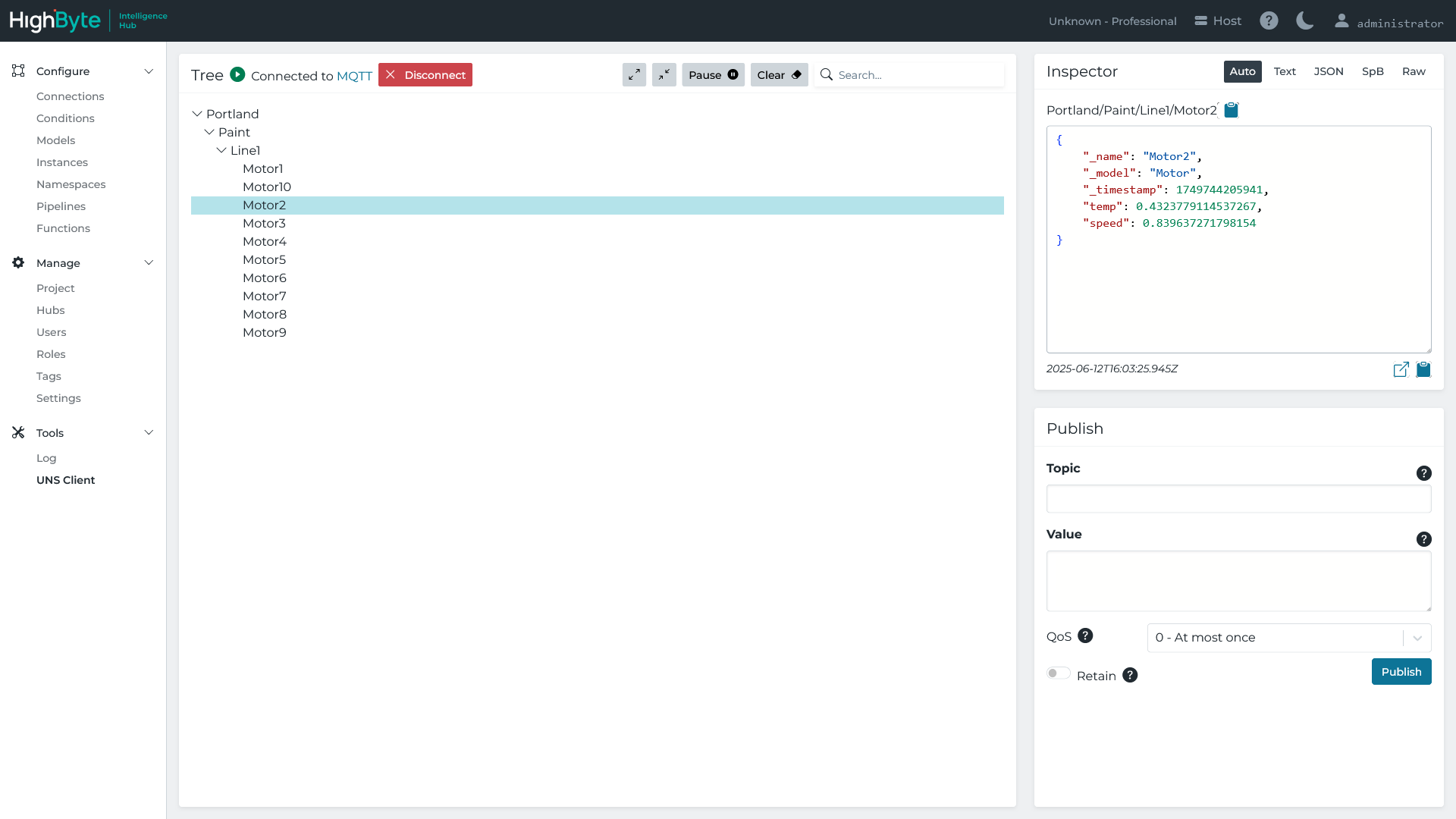Click the HighByte Intelligence Hub logo
Screen dimensions: 1456x819
(88, 20)
